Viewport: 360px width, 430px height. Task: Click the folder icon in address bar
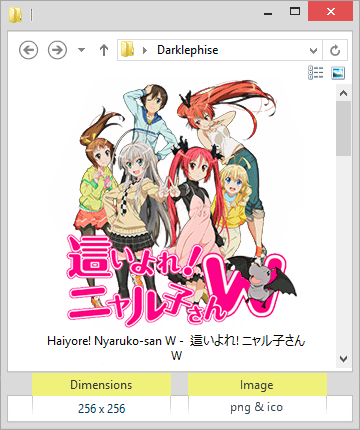pyautogui.click(x=127, y=50)
